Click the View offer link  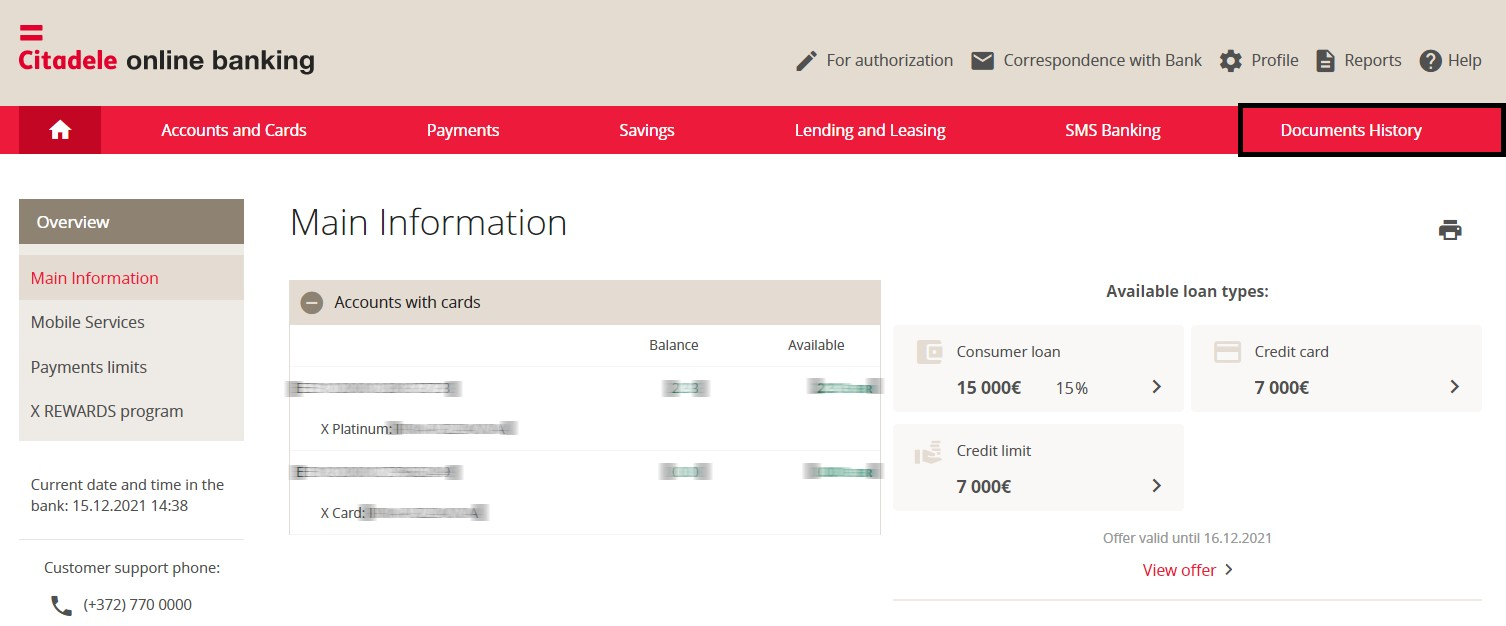pos(1180,570)
